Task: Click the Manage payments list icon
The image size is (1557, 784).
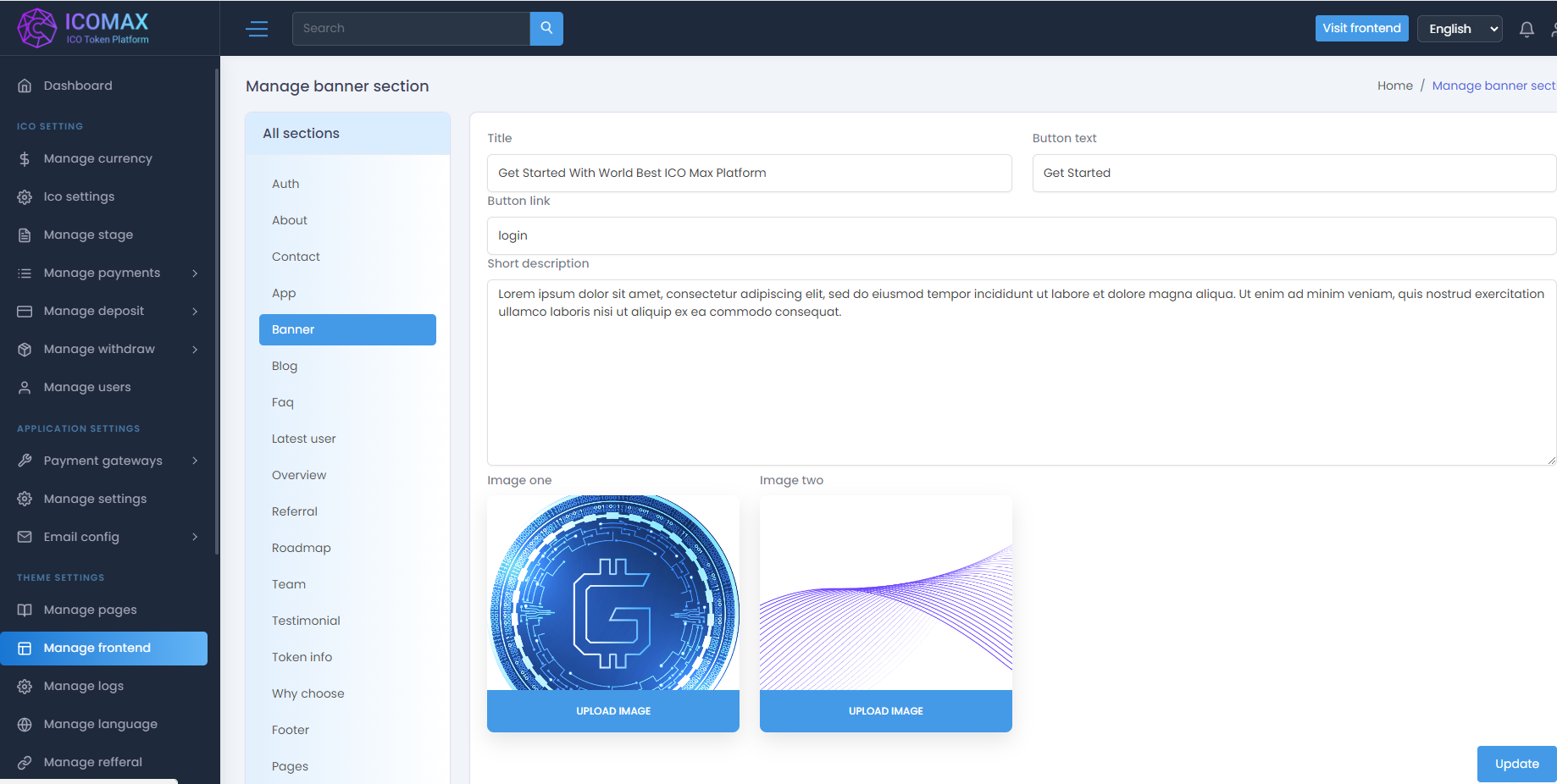Action: click(x=25, y=273)
